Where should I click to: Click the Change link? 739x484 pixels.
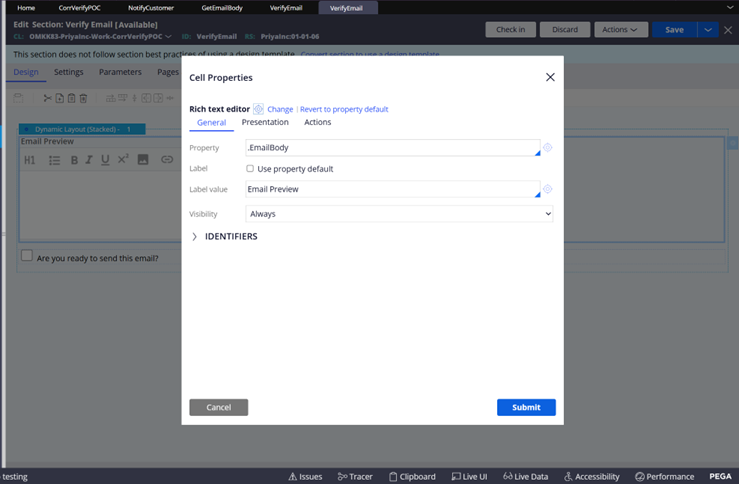coord(280,109)
